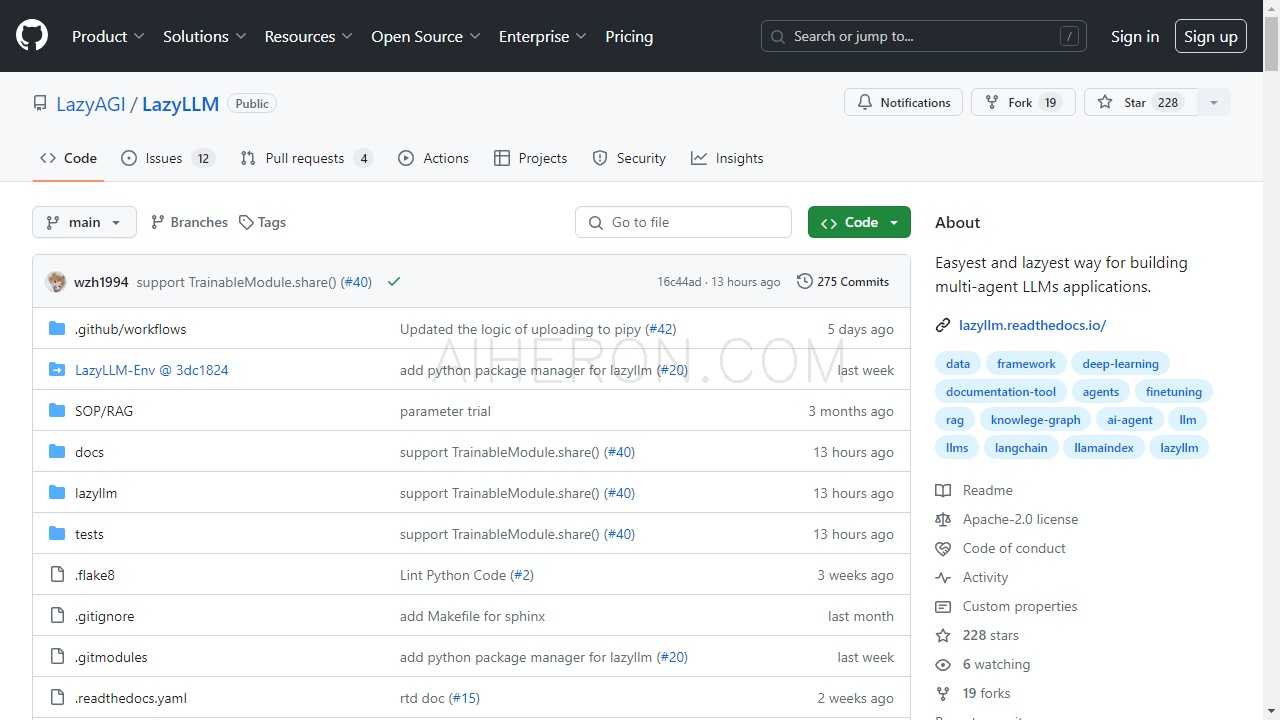Click the commit history clock icon
The image size is (1280, 720).
pyautogui.click(x=804, y=282)
